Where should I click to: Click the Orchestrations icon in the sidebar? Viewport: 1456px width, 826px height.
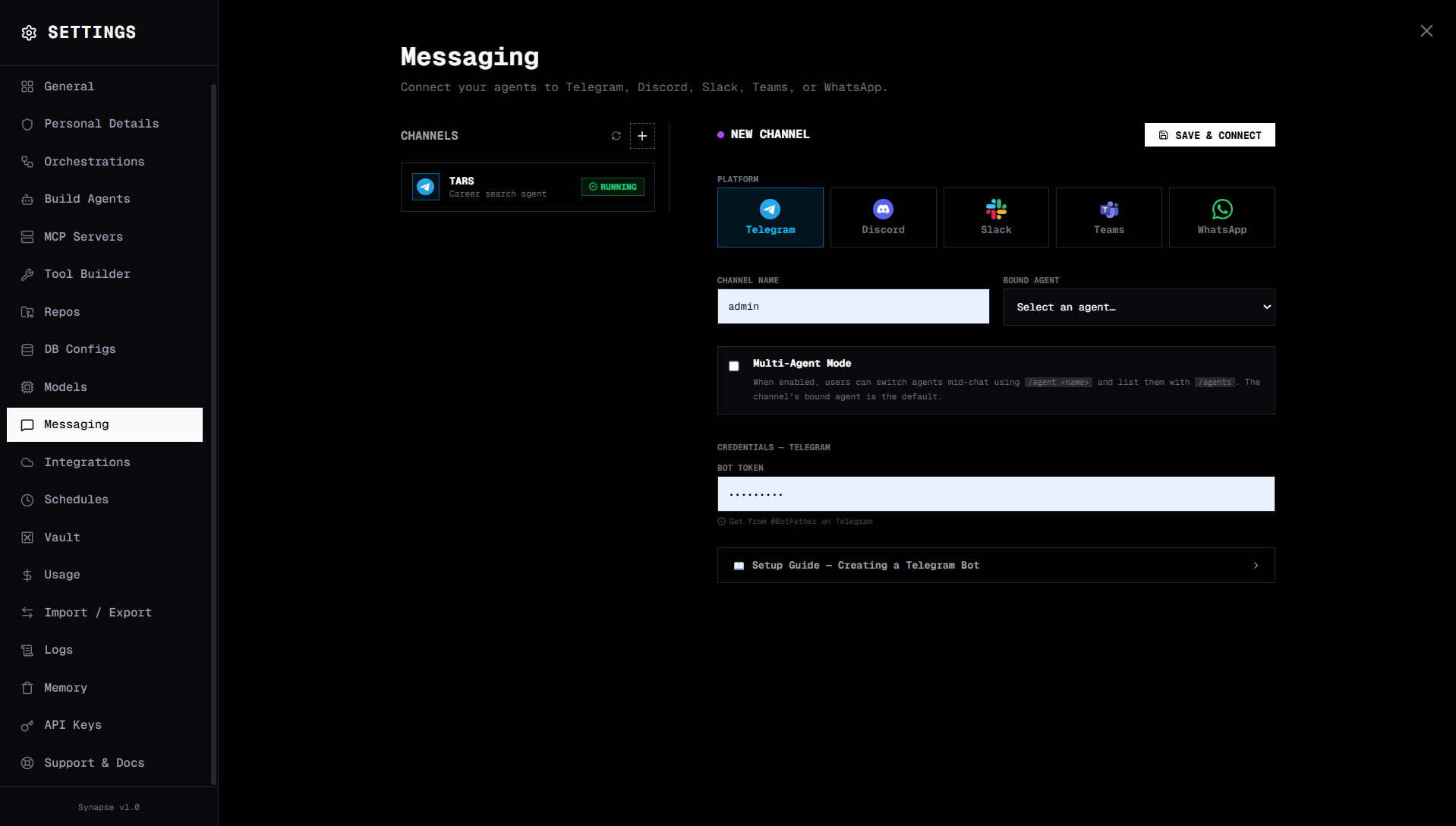click(27, 162)
